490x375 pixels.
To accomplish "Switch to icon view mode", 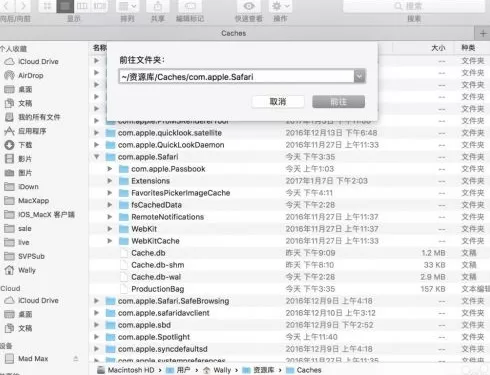I will 47,6.
